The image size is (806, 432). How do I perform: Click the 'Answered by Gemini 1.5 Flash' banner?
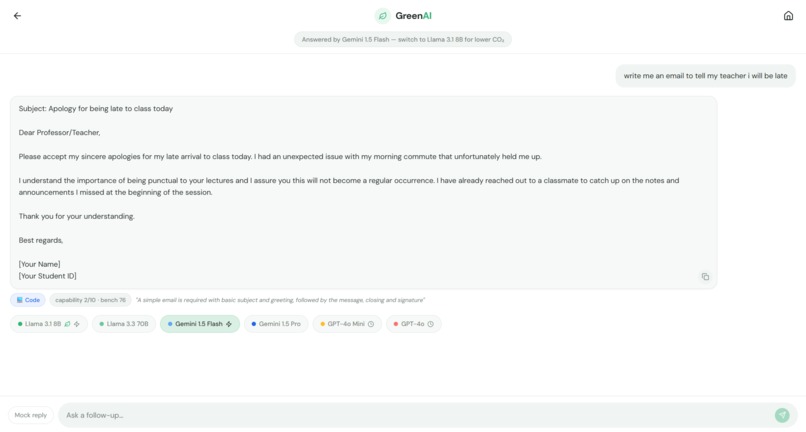[403, 40]
